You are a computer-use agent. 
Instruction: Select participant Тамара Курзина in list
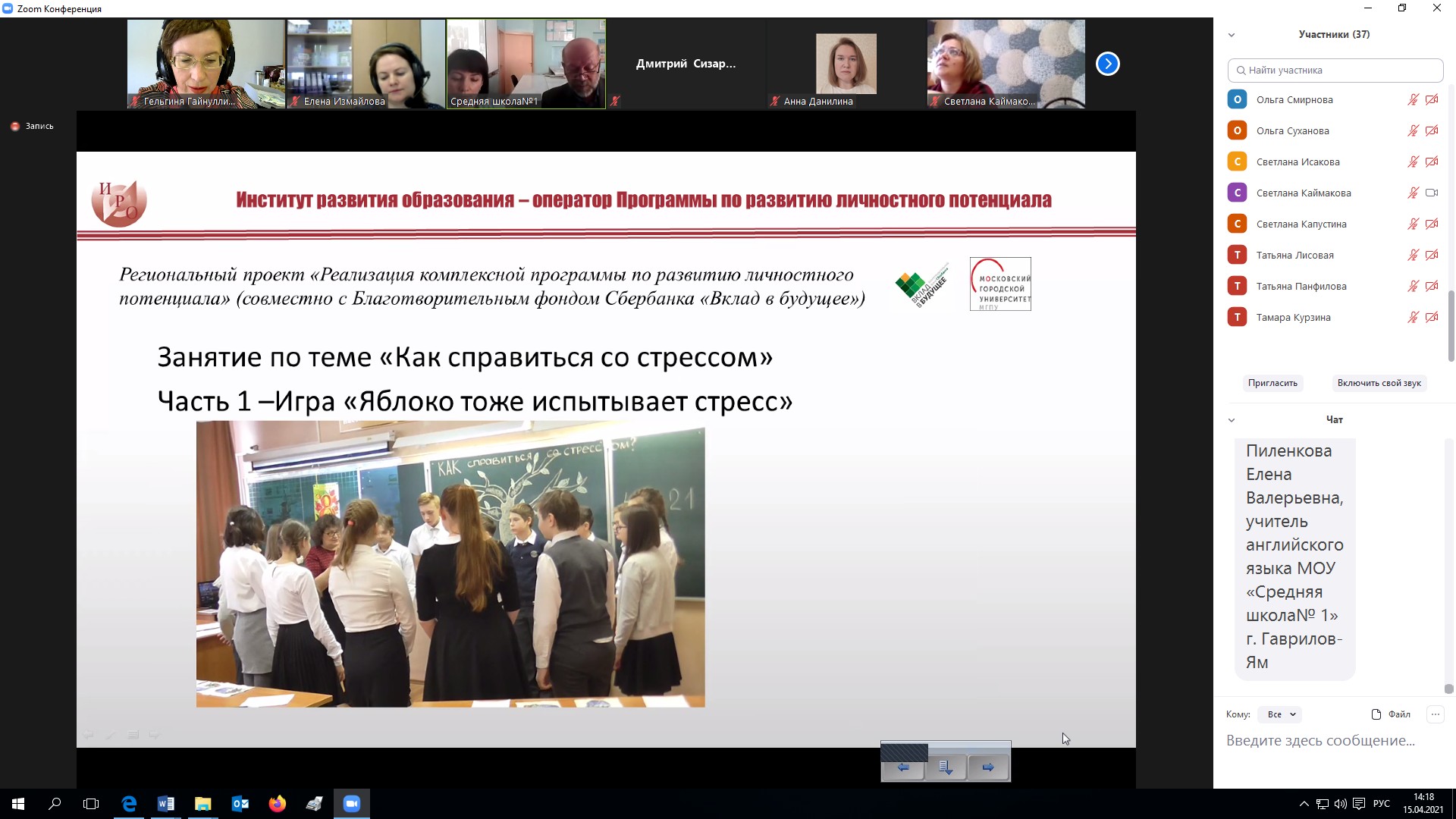tap(1333, 317)
